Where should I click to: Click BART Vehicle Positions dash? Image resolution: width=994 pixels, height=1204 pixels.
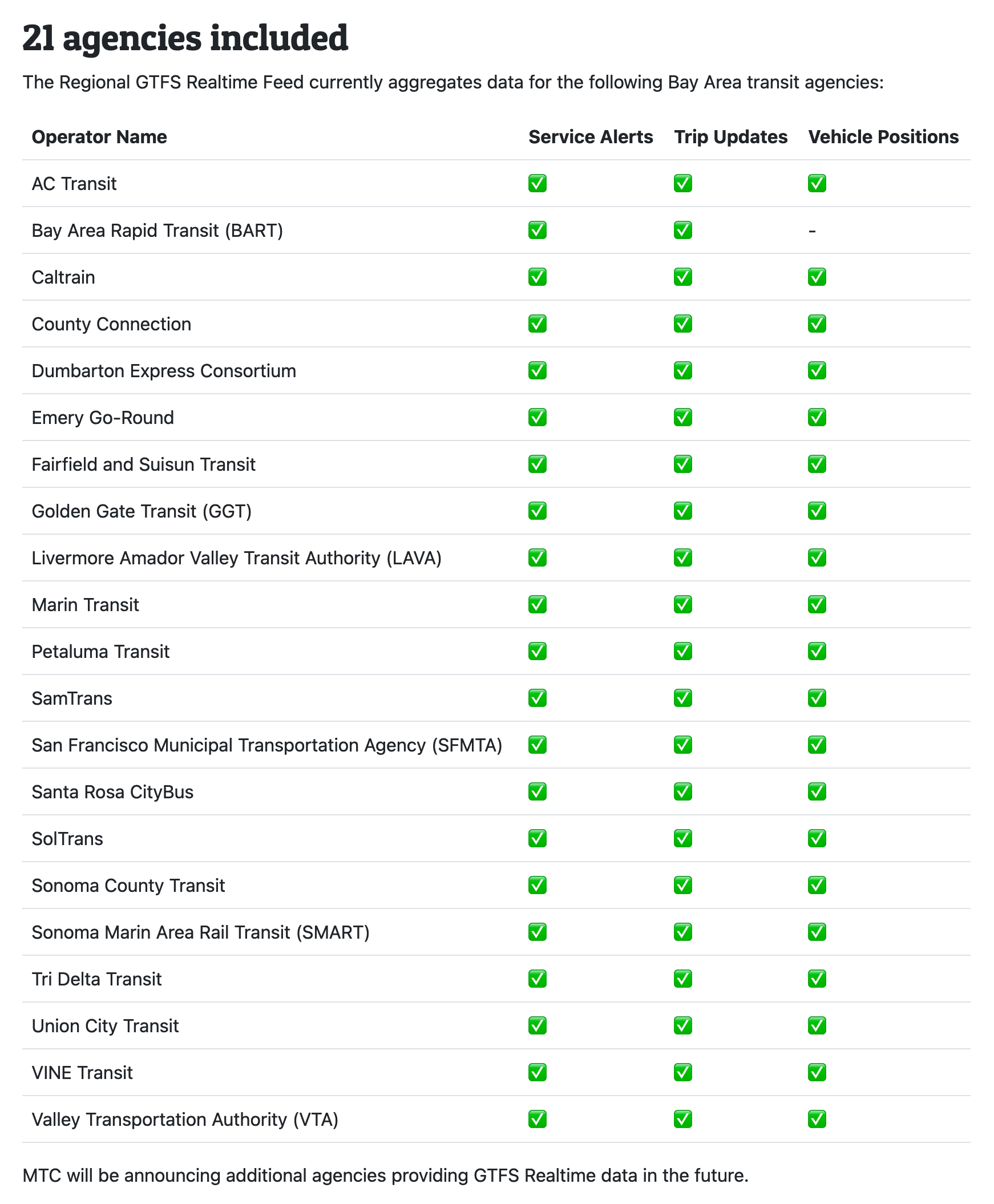(x=812, y=231)
